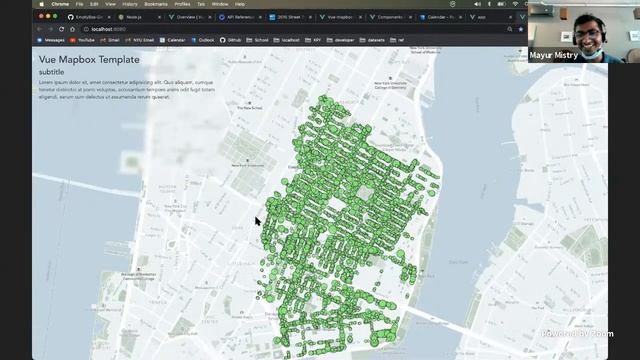Screen dimensions: 640x360
Task: Expand the School bookmarks folder
Action: 257,40
